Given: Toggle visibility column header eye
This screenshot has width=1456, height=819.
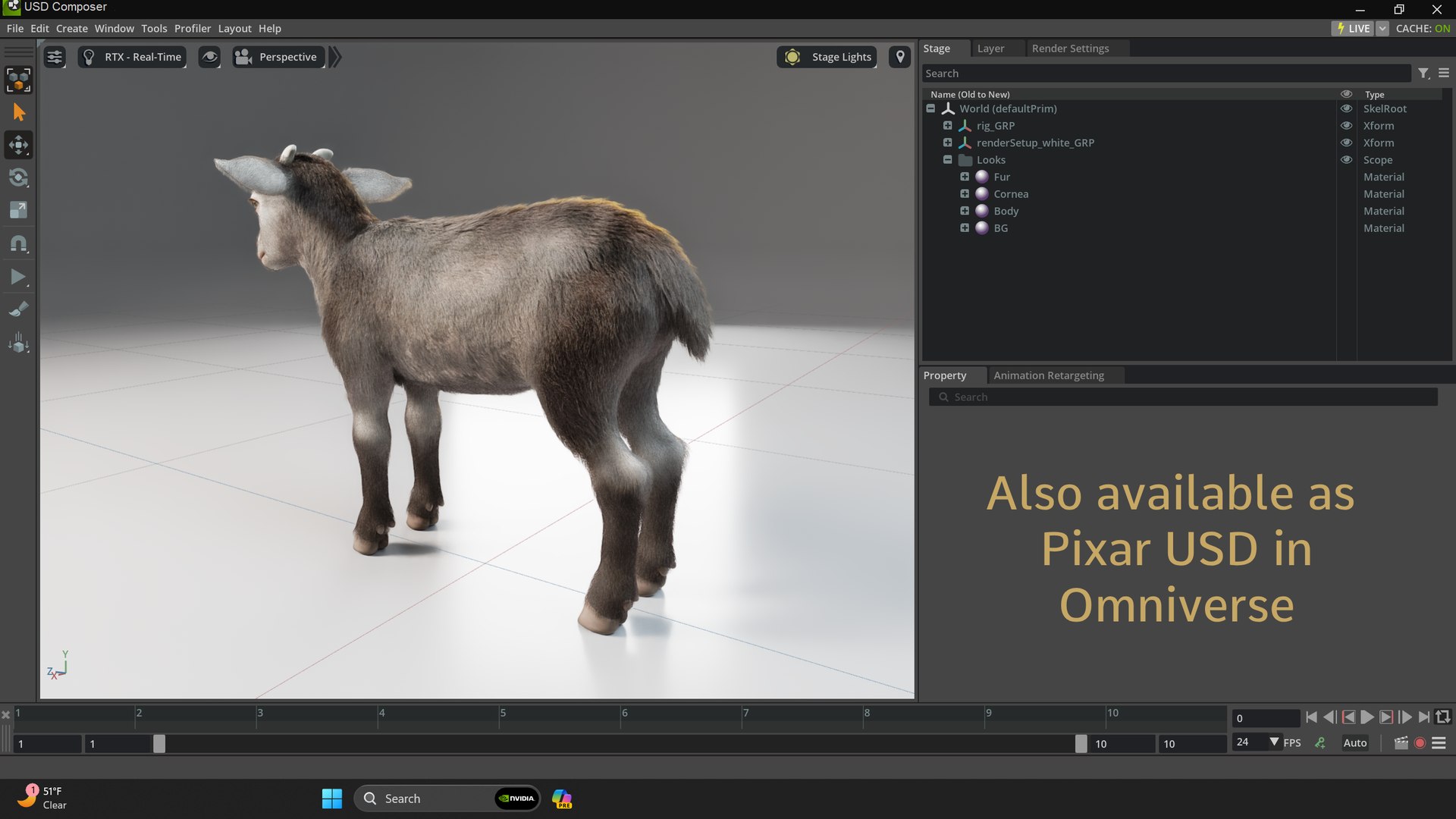Looking at the screenshot, I should click(1347, 94).
